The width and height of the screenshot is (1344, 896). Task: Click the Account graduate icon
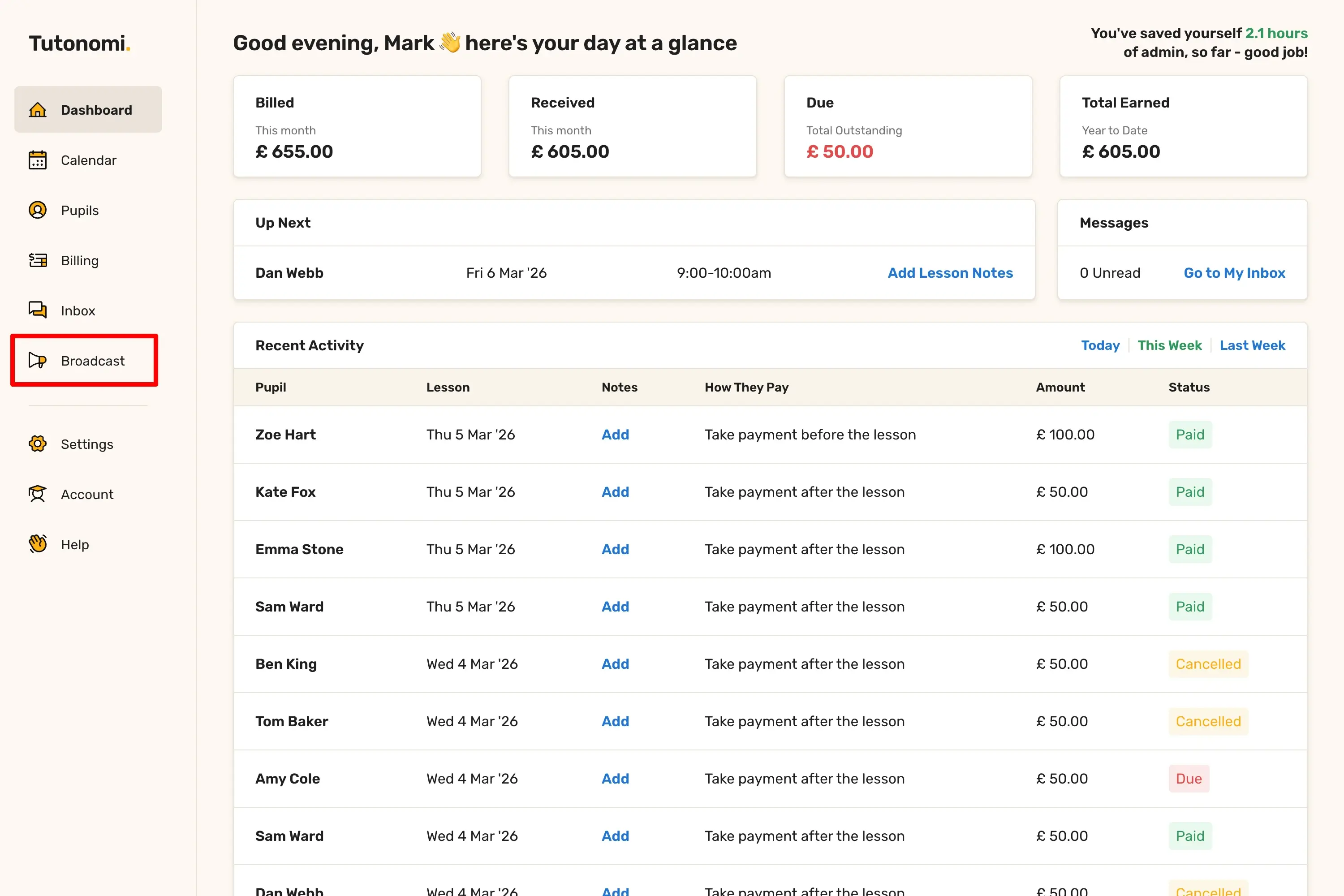(x=38, y=494)
